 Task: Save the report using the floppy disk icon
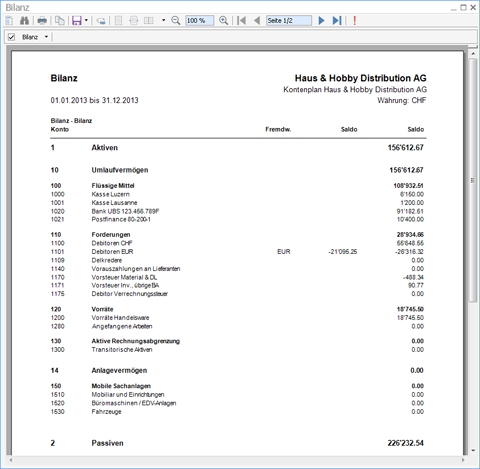pos(77,21)
